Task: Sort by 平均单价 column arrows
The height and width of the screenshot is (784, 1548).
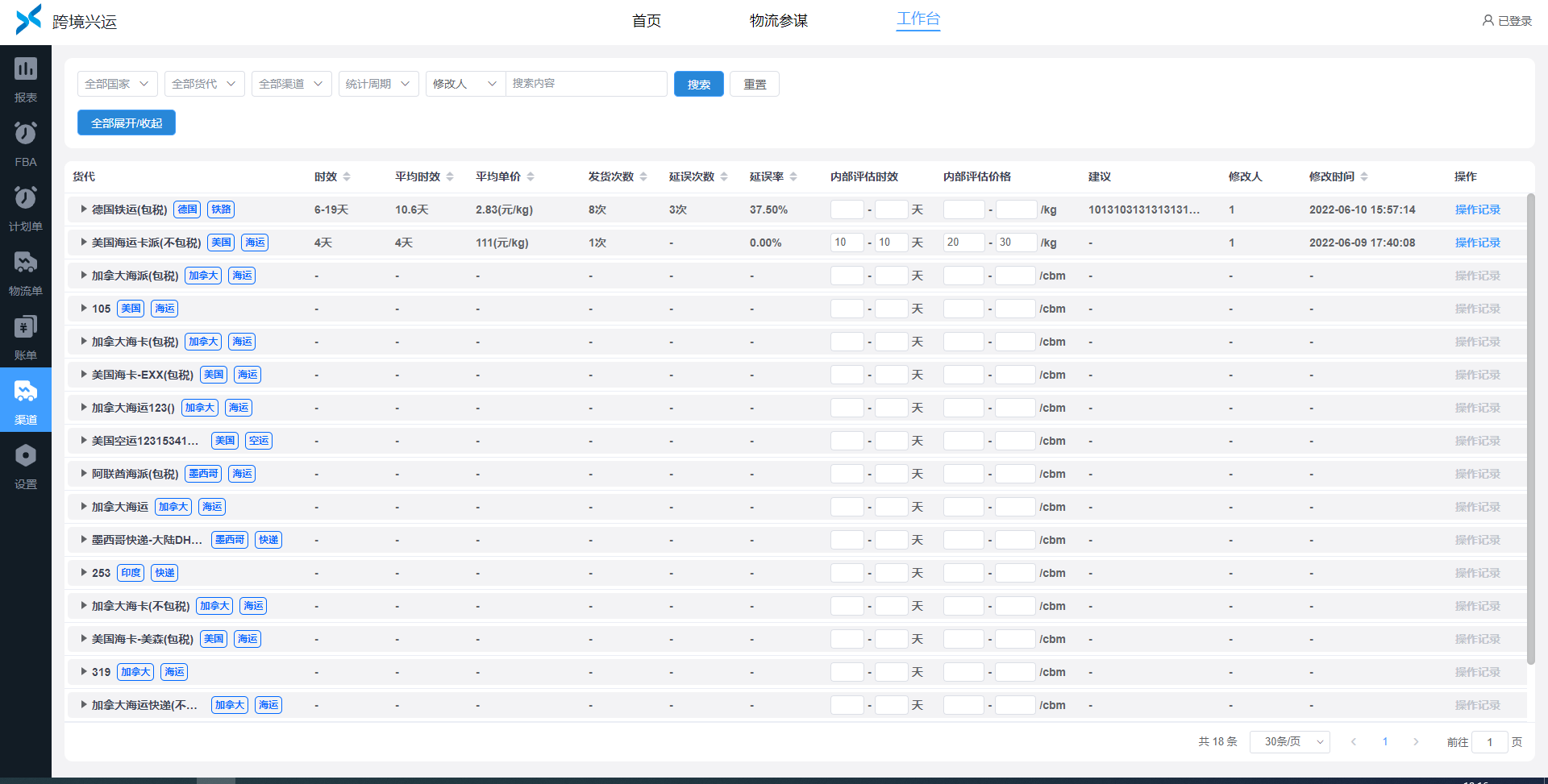Action: click(531, 176)
